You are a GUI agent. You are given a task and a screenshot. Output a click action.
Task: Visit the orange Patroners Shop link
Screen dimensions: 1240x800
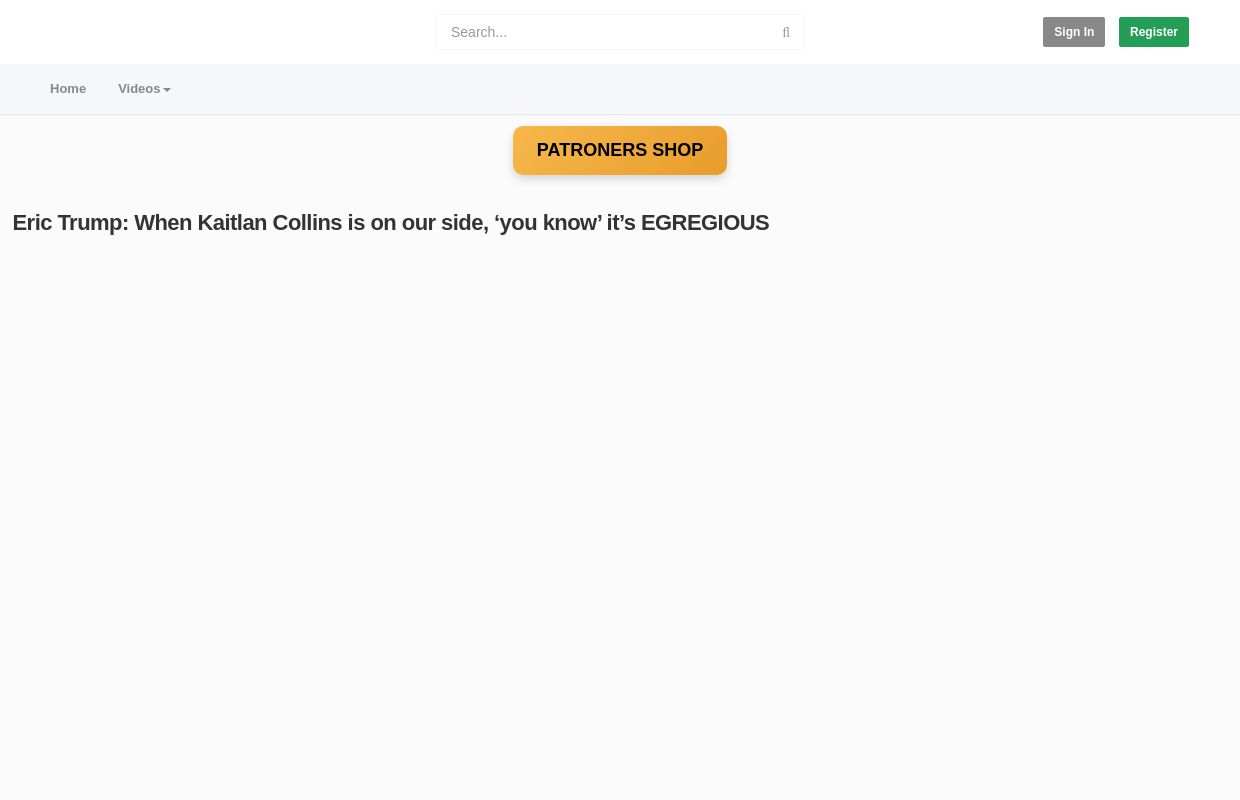(619, 150)
